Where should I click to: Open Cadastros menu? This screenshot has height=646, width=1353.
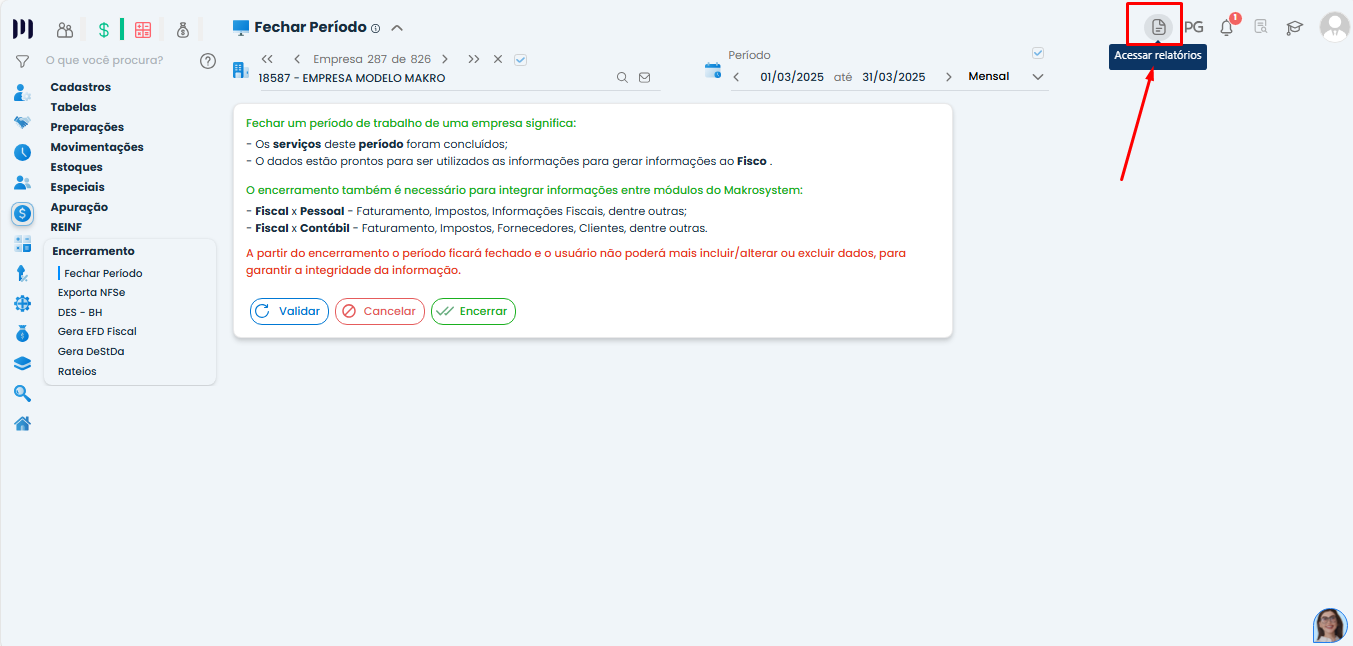tap(81, 87)
